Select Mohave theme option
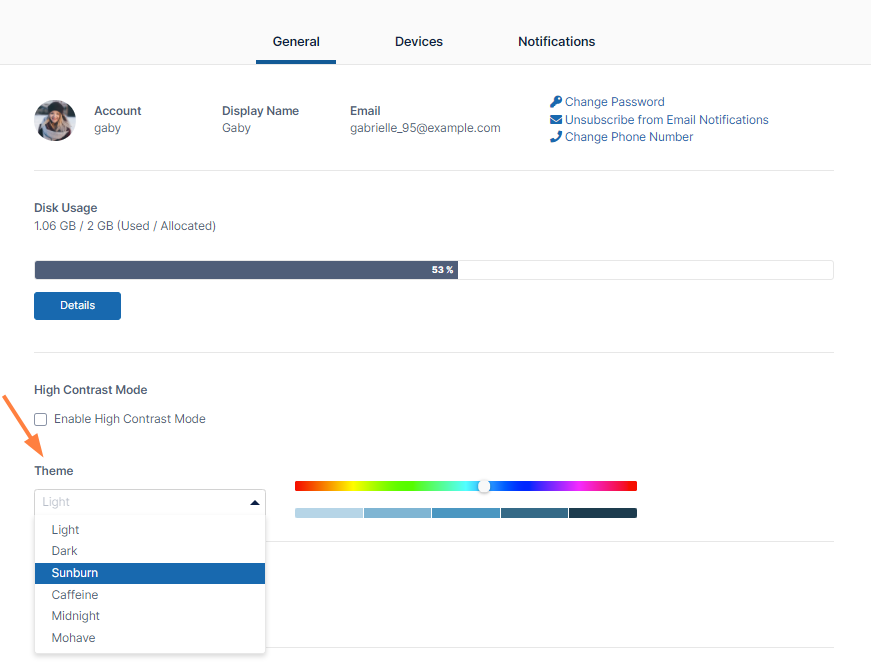871x670 pixels. 74,638
